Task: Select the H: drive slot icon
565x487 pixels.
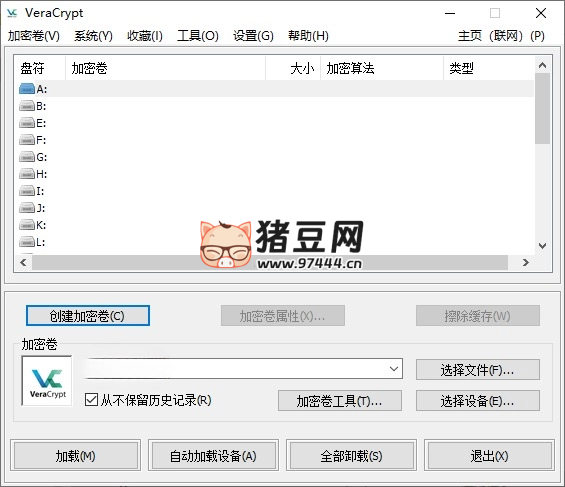Action: click(27, 174)
